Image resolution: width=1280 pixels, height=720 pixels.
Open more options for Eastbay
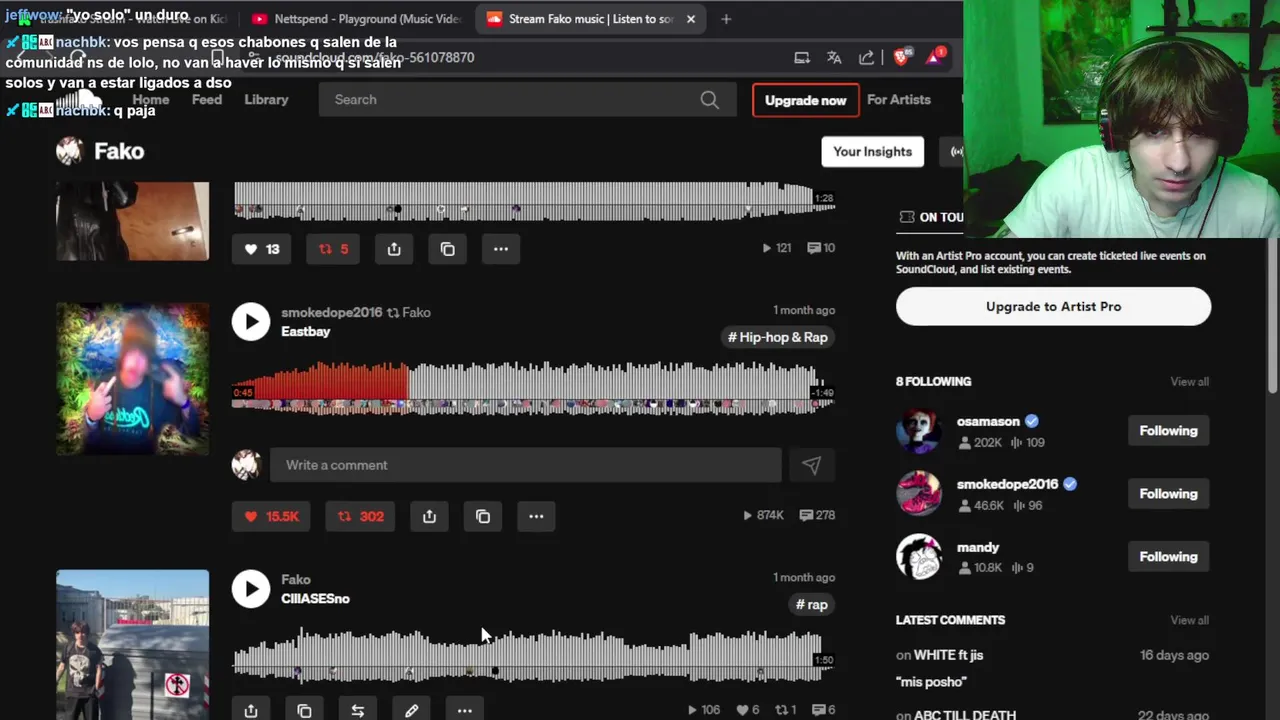(x=536, y=516)
